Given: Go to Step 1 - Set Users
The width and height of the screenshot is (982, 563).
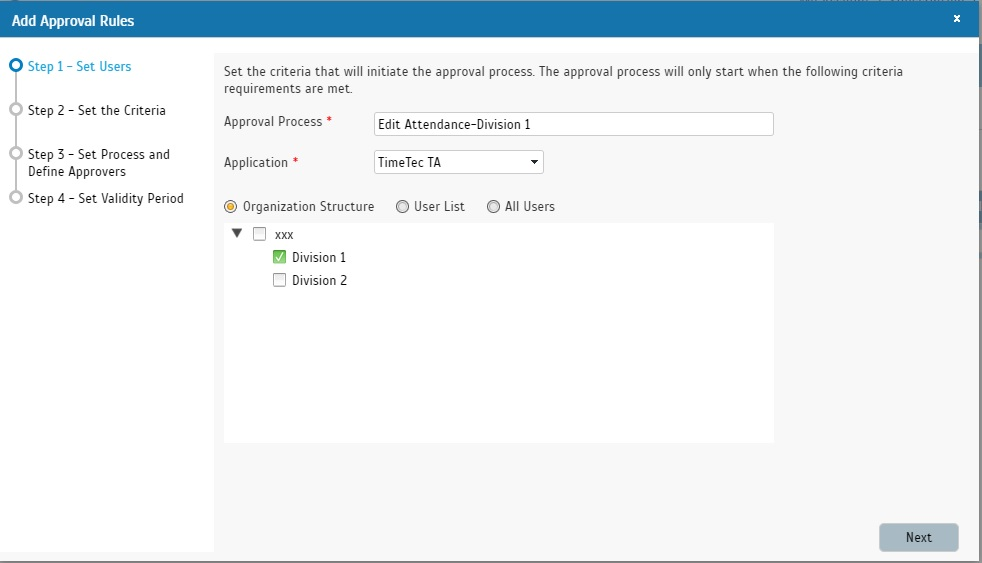Looking at the screenshot, I should tap(79, 67).
